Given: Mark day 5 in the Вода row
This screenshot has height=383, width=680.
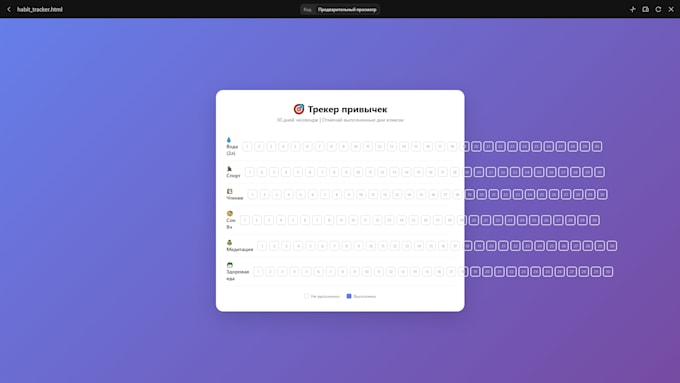Looking at the screenshot, I should (x=295, y=147).
